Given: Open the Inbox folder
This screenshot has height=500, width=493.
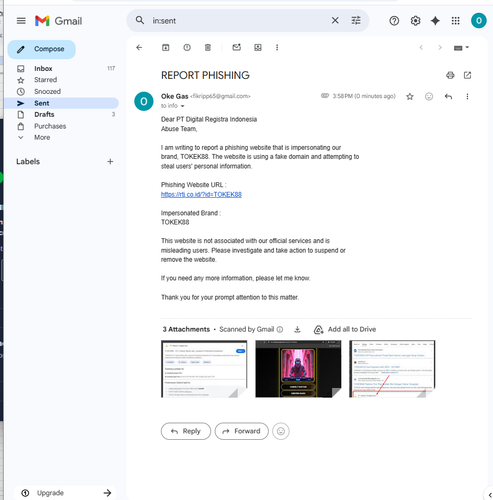Looking at the screenshot, I should (62, 69).
